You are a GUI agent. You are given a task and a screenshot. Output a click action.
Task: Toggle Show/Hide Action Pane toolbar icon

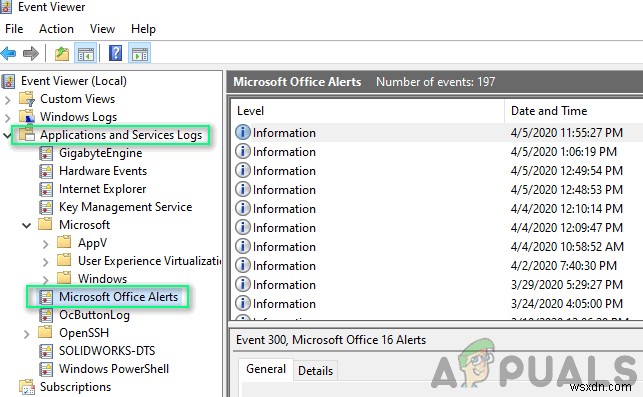point(140,53)
